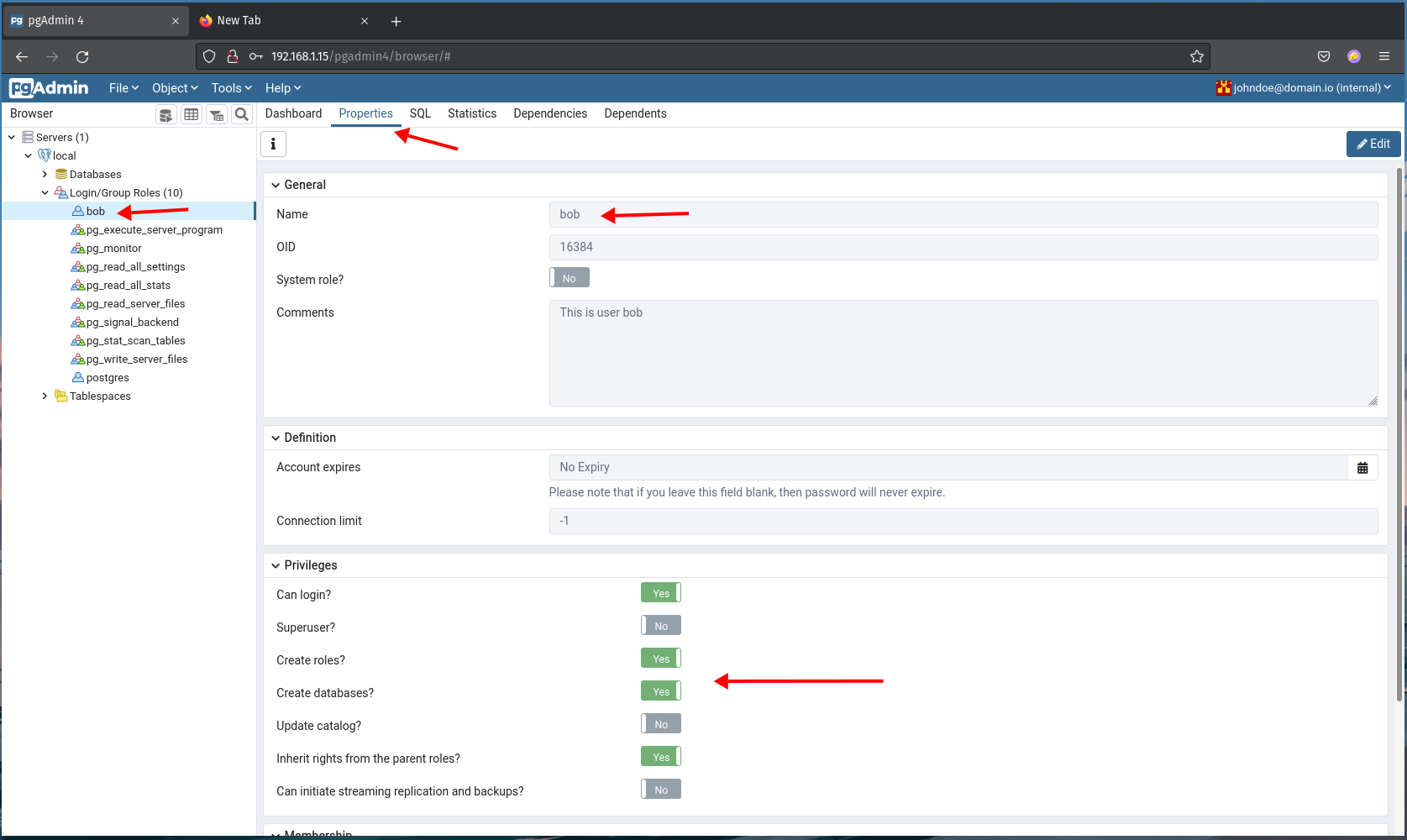Expand the Tablespaces tree node
The height and width of the screenshot is (840, 1407).
45,396
